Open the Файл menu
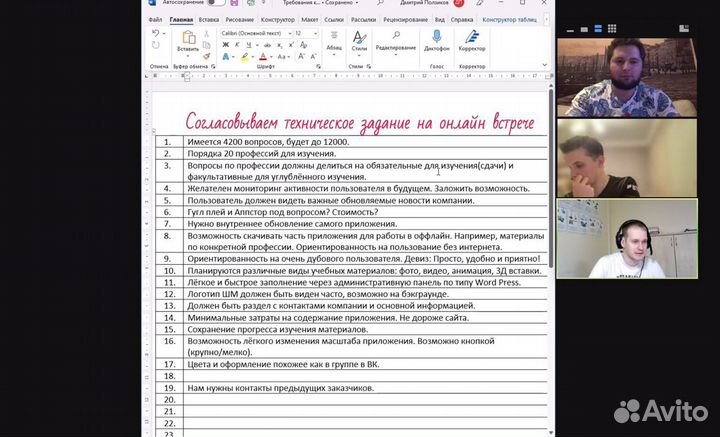This screenshot has height=437, width=720. [x=155, y=19]
